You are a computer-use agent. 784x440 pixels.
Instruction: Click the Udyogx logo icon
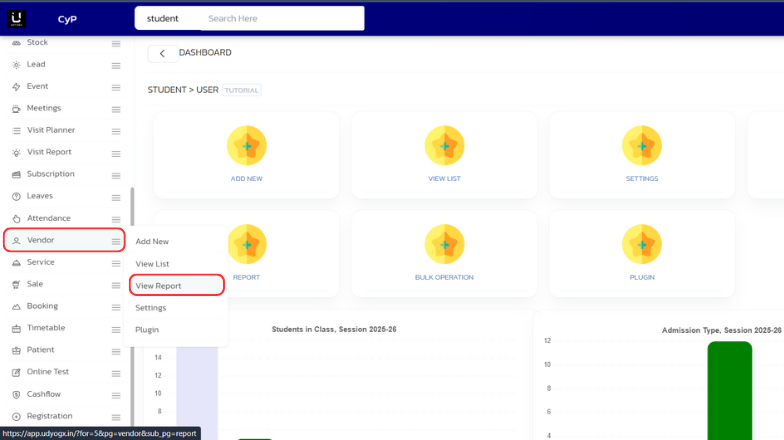tap(17, 17)
